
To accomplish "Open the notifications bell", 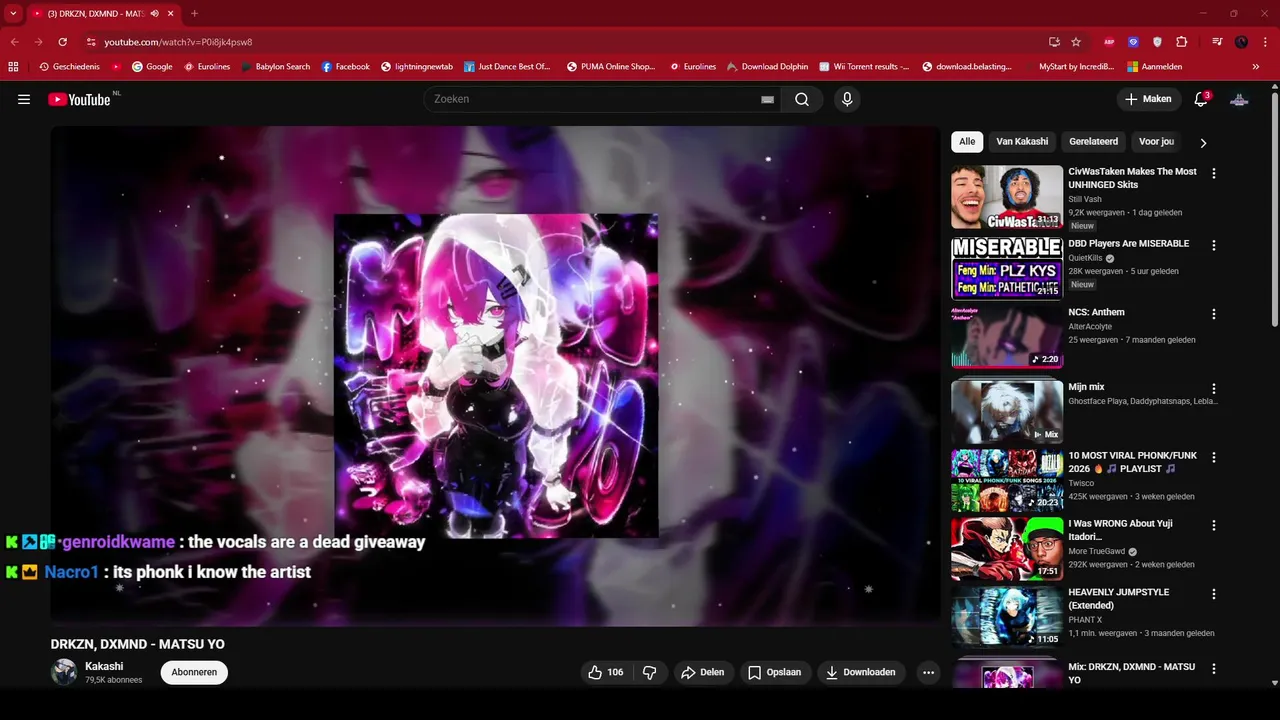I will [x=1201, y=99].
